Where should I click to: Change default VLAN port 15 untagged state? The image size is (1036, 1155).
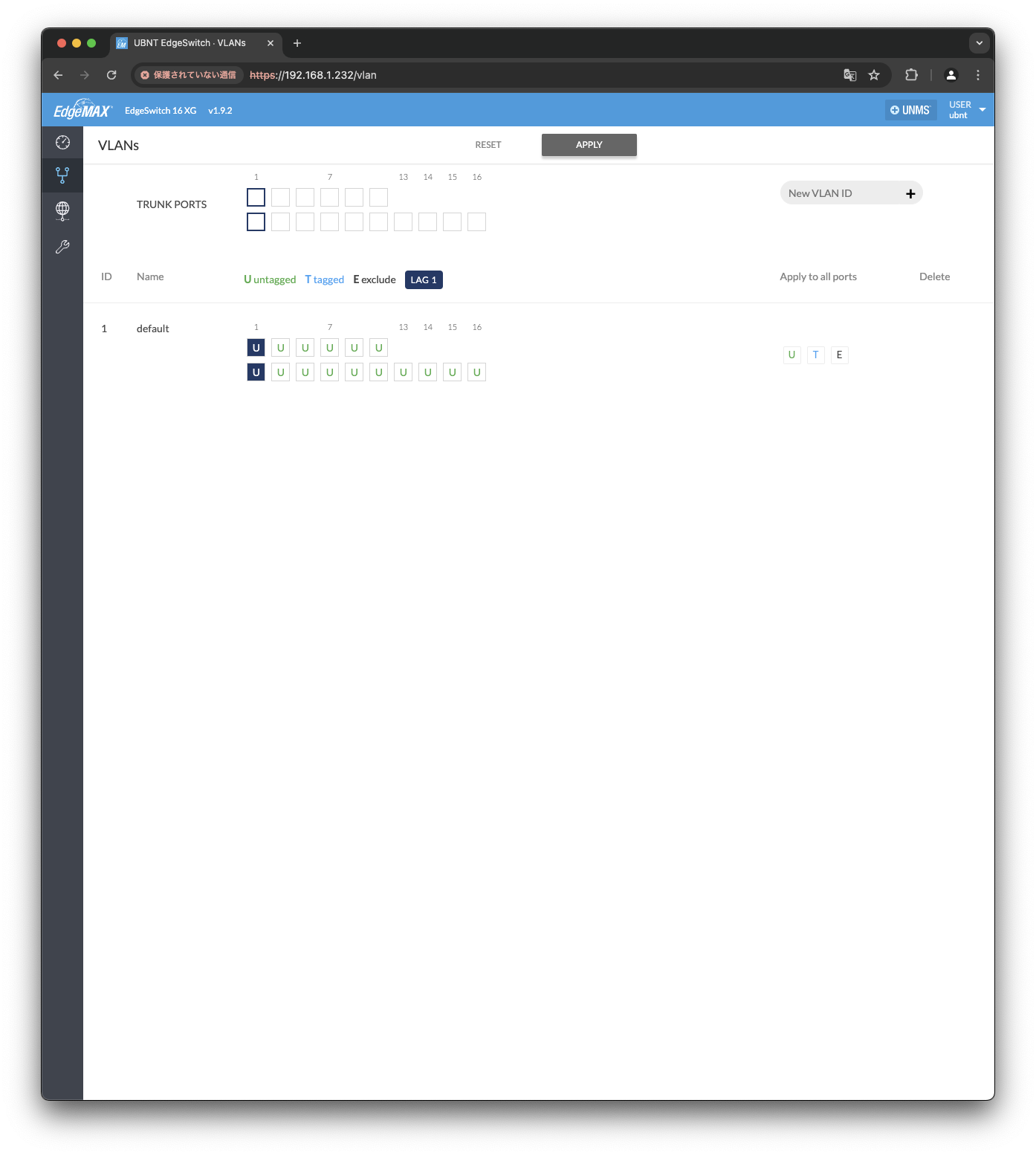pos(452,372)
